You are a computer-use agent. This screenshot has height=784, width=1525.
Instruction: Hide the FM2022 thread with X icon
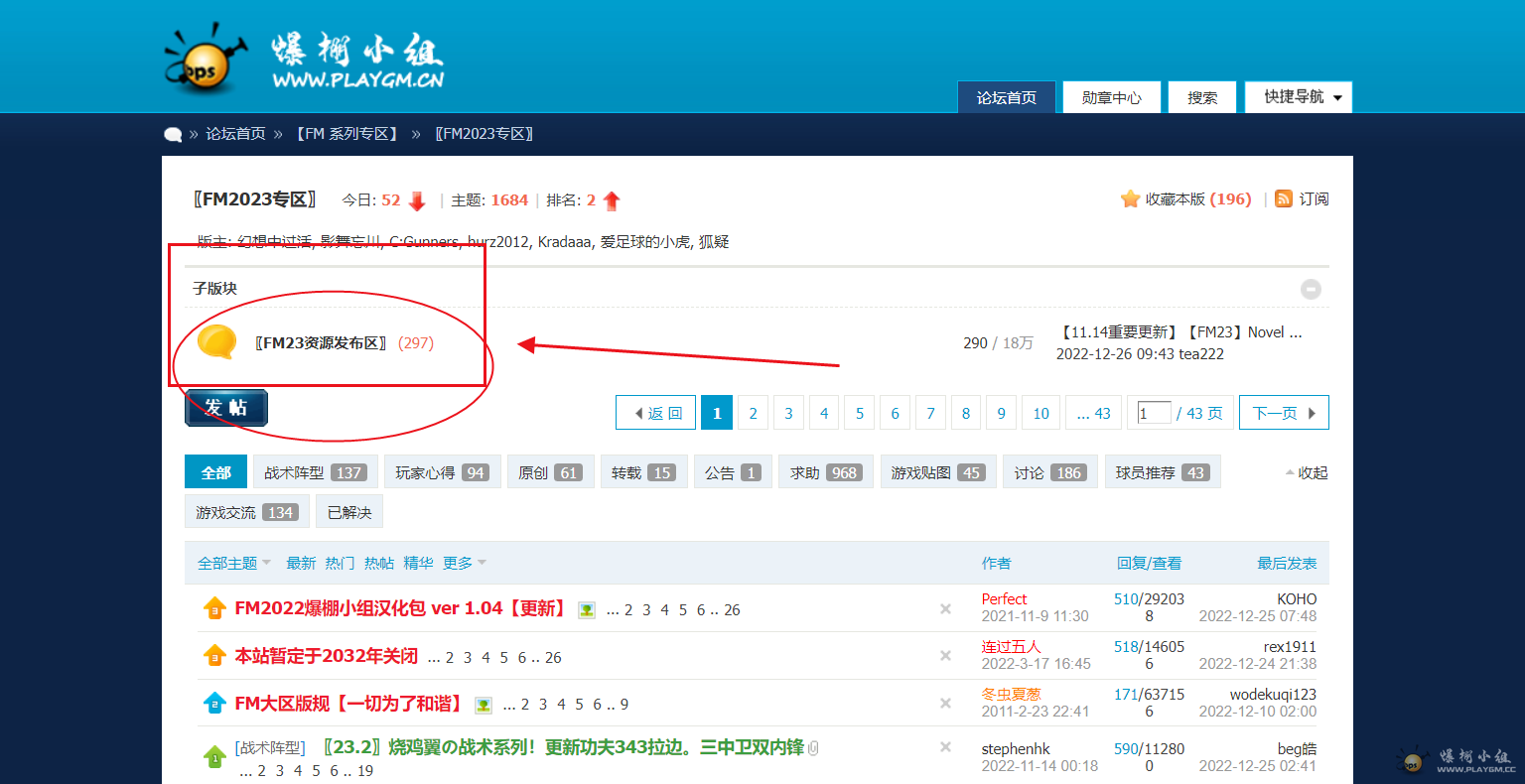(x=945, y=608)
